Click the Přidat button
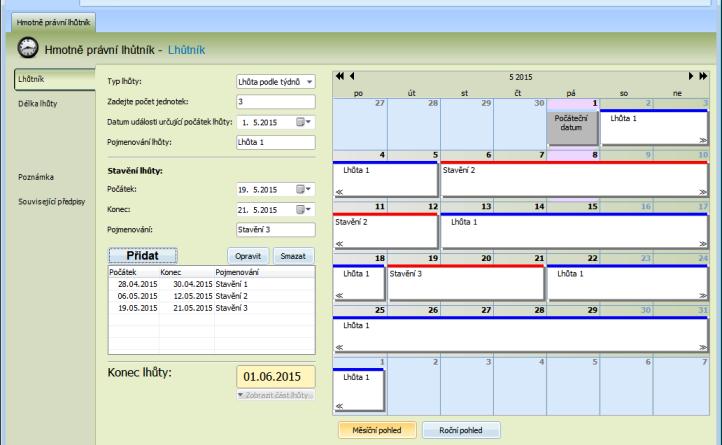The height and width of the screenshot is (445, 722). (x=143, y=256)
